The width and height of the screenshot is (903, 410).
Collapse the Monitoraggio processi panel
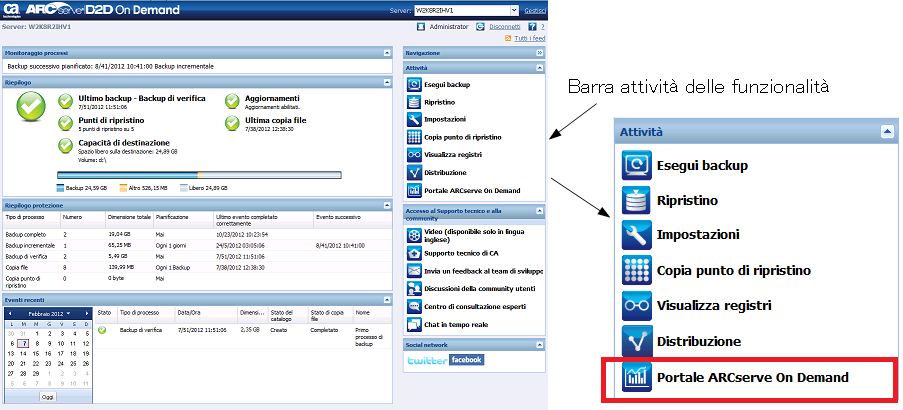click(388, 53)
